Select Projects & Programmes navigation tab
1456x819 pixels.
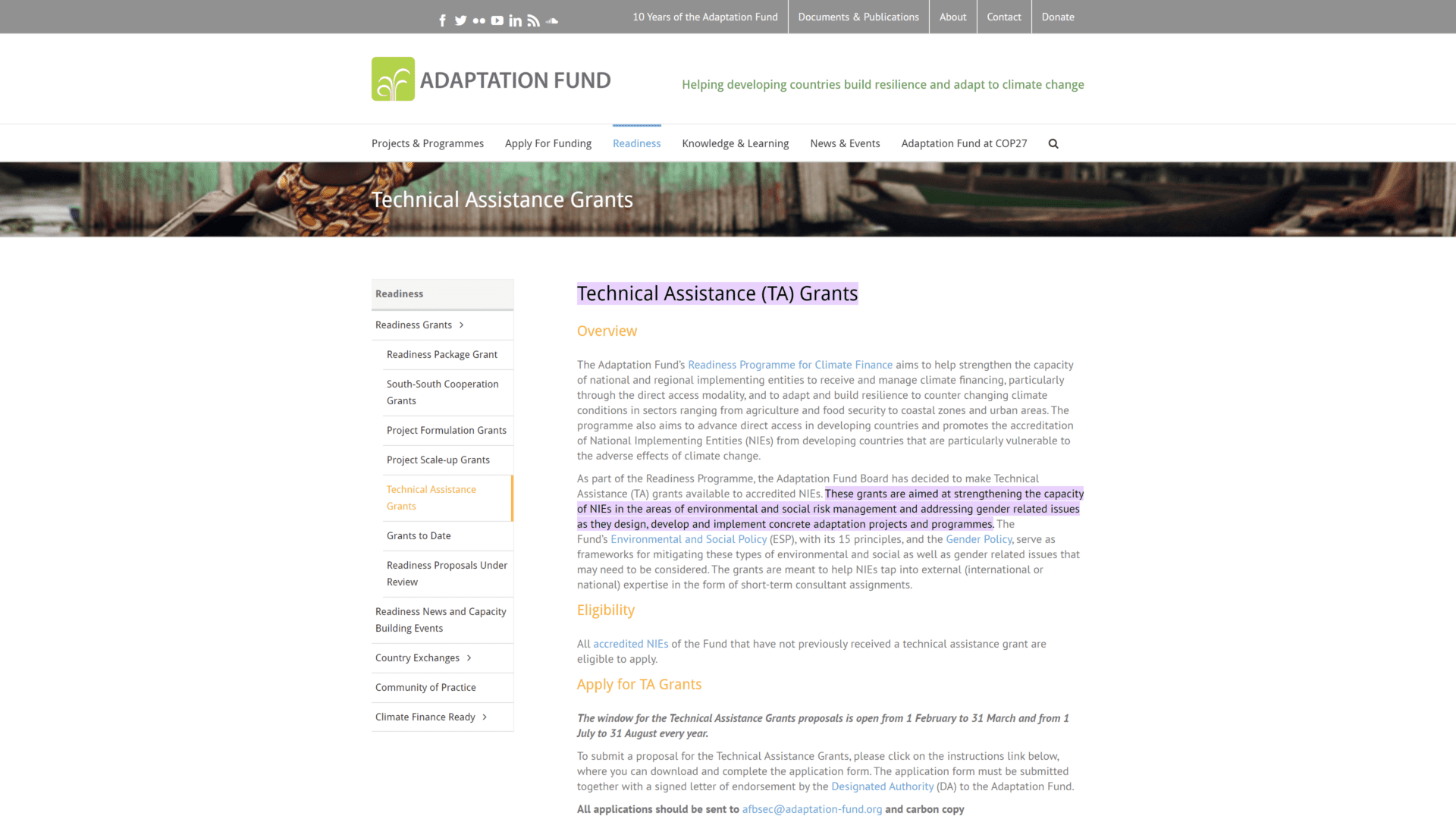(x=427, y=143)
